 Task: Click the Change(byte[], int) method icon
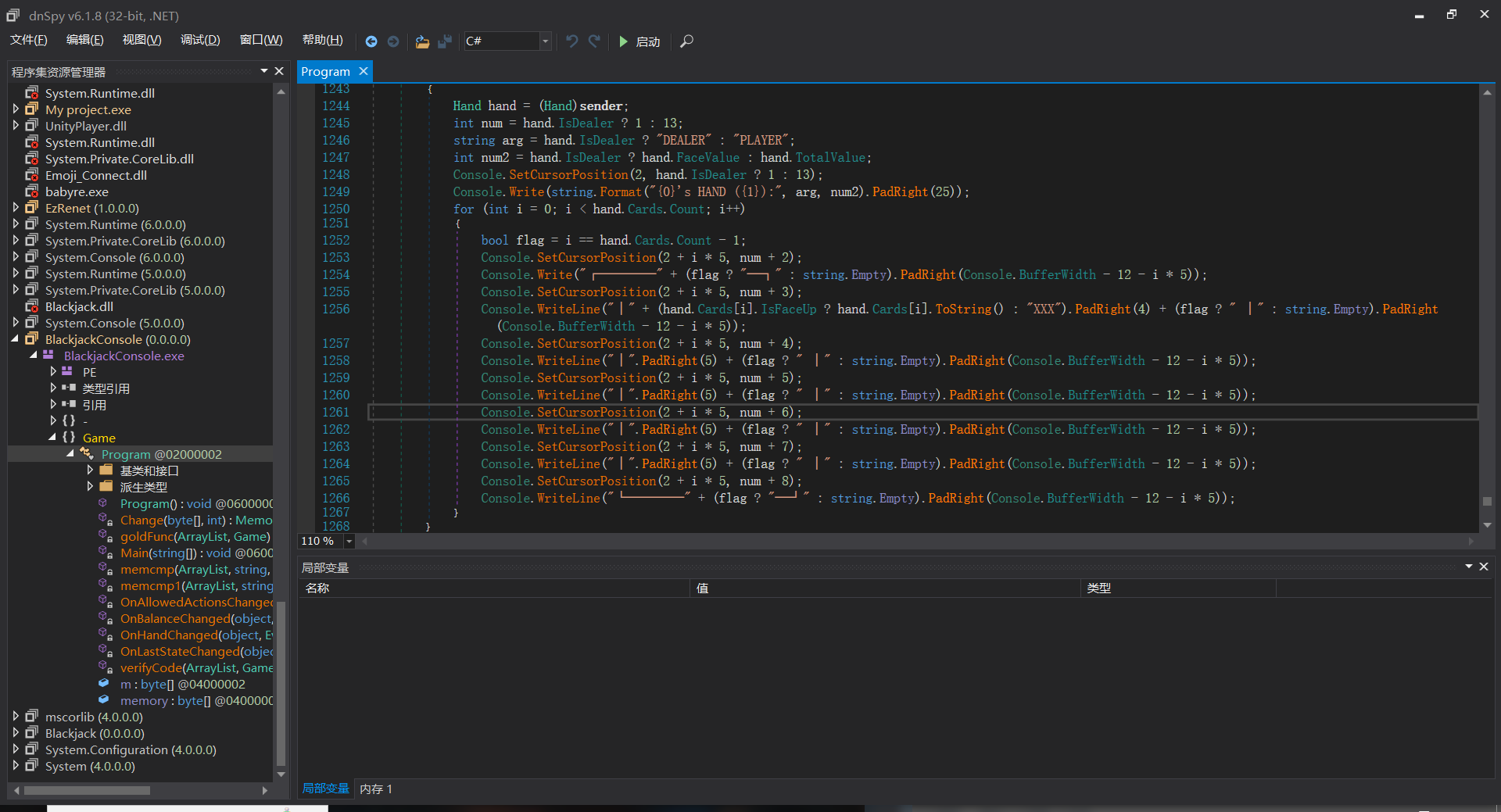[x=105, y=520]
